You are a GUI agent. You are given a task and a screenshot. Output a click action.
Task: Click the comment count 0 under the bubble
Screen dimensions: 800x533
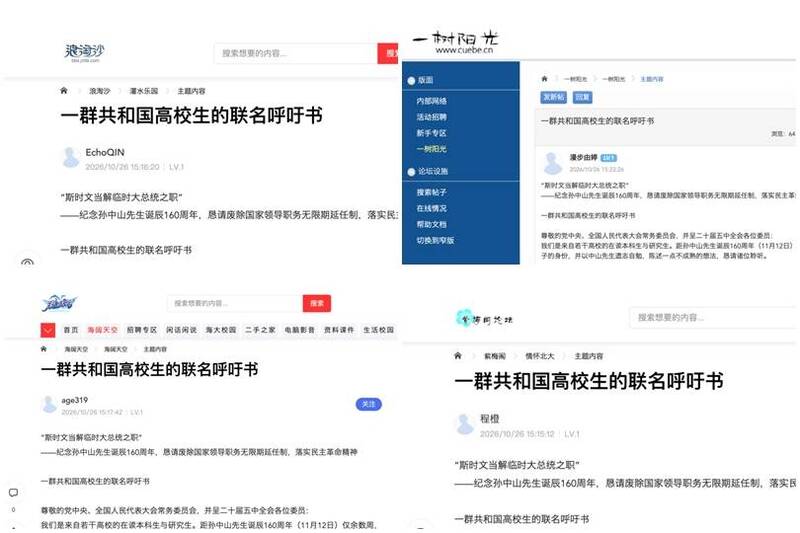click(x=13, y=509)
